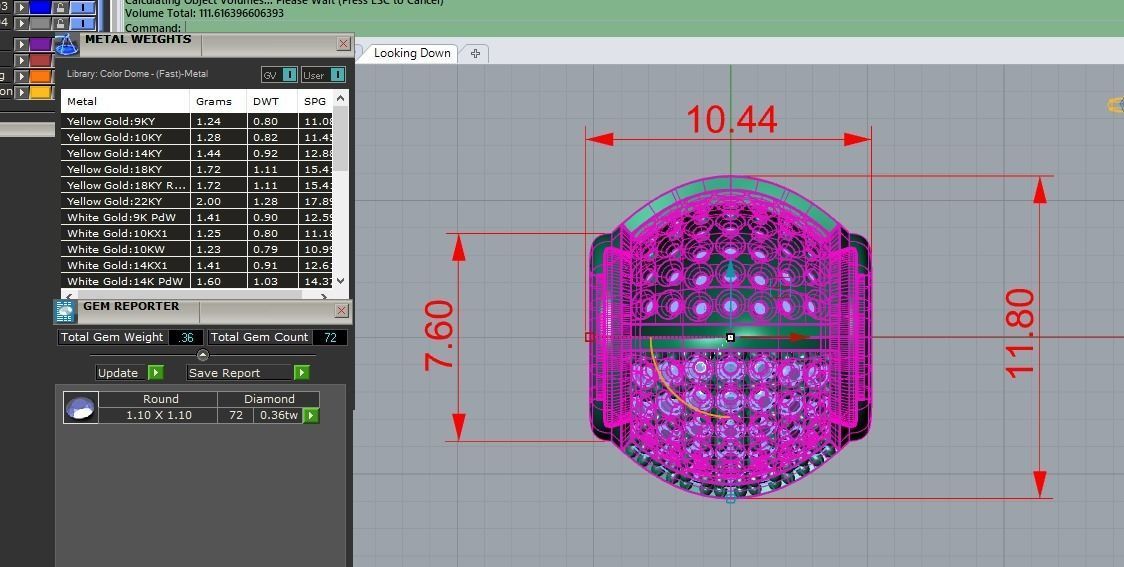This screenshot has height=567, width=1124.
Task: Click the purple layer color swatch
Action: [x=40, y=44]
